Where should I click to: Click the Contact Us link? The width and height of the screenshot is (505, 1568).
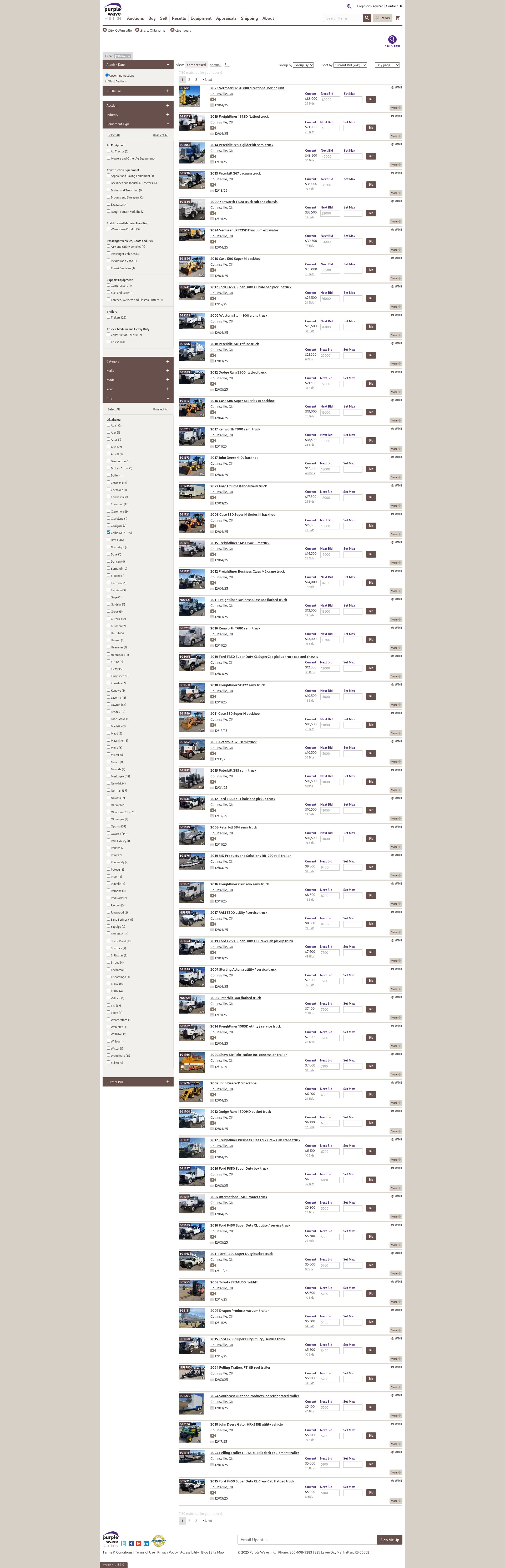tap(394, 6)
